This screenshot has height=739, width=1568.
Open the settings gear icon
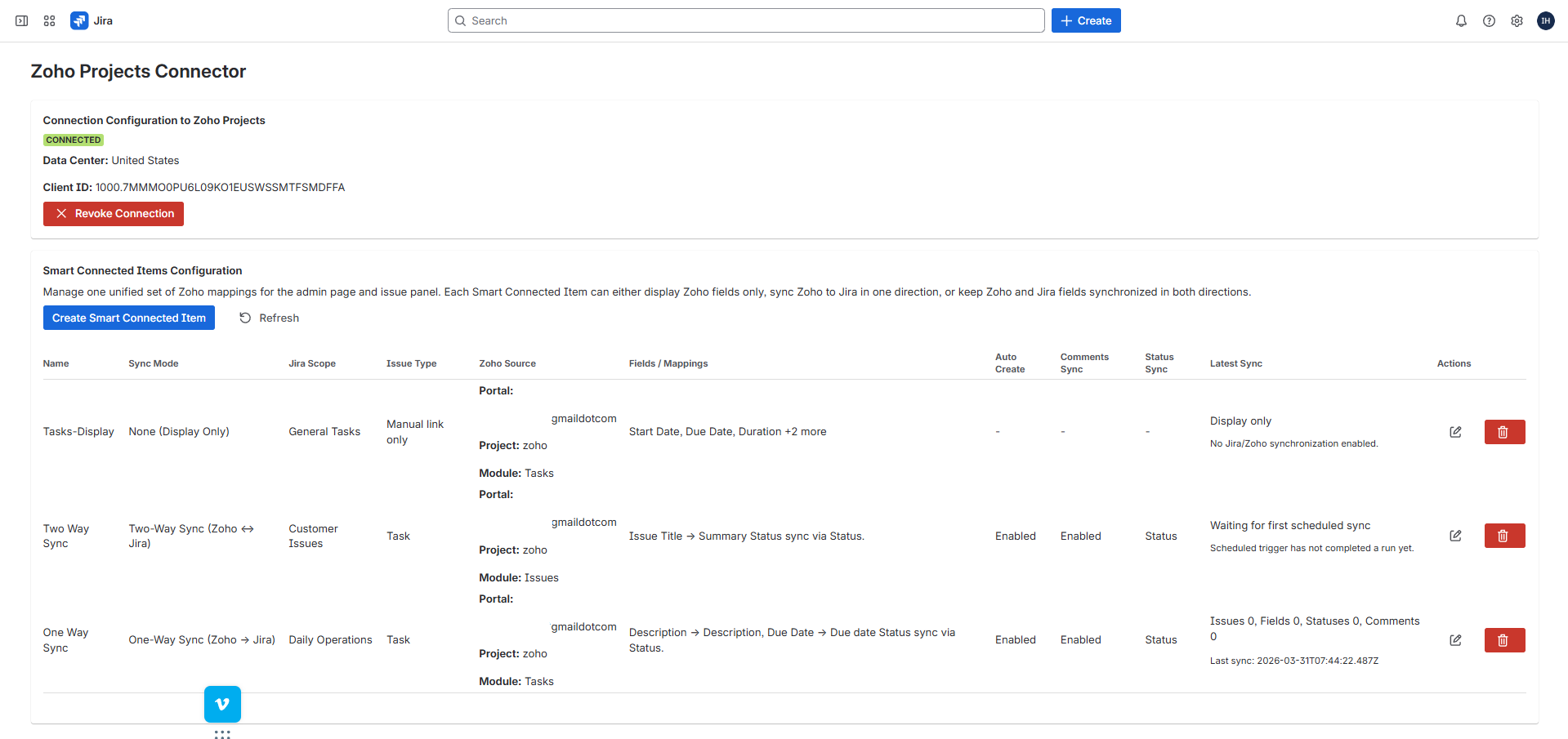(x=1517, y=20)
